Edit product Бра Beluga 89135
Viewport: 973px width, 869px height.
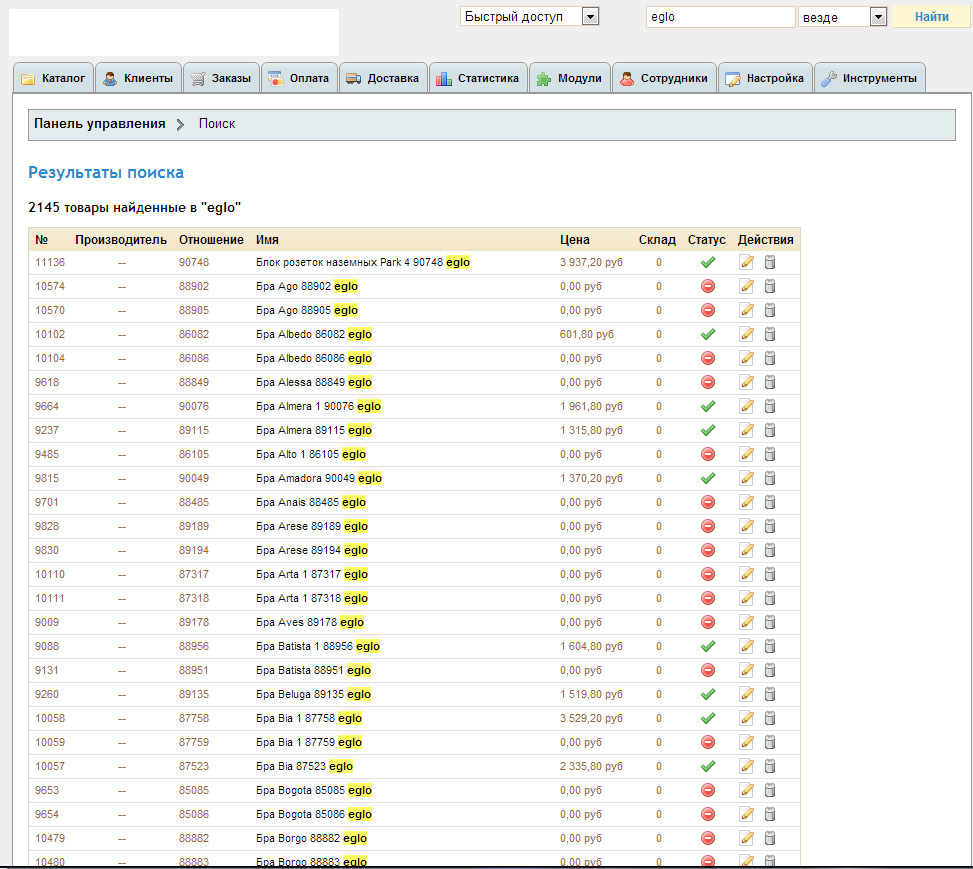747,695
